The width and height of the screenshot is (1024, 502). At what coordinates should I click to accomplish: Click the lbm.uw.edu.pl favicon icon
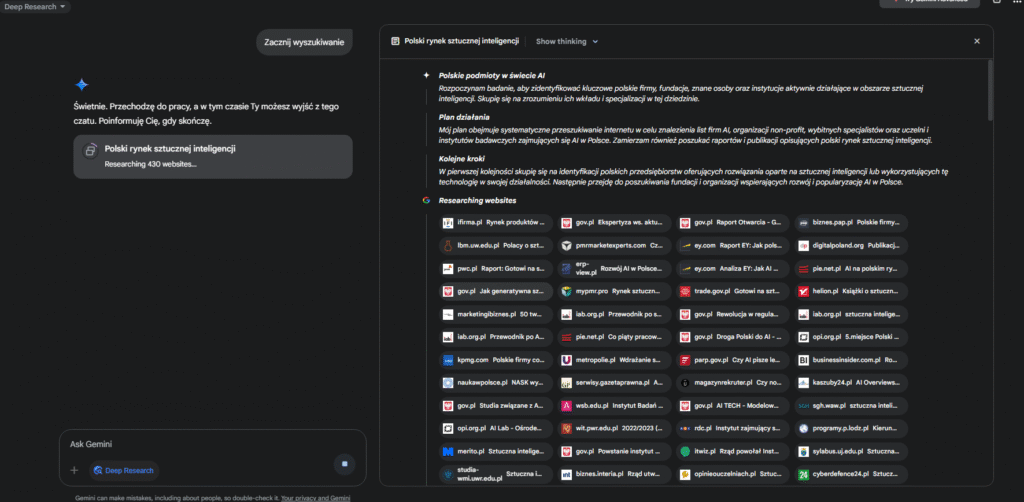click(448, 246)
